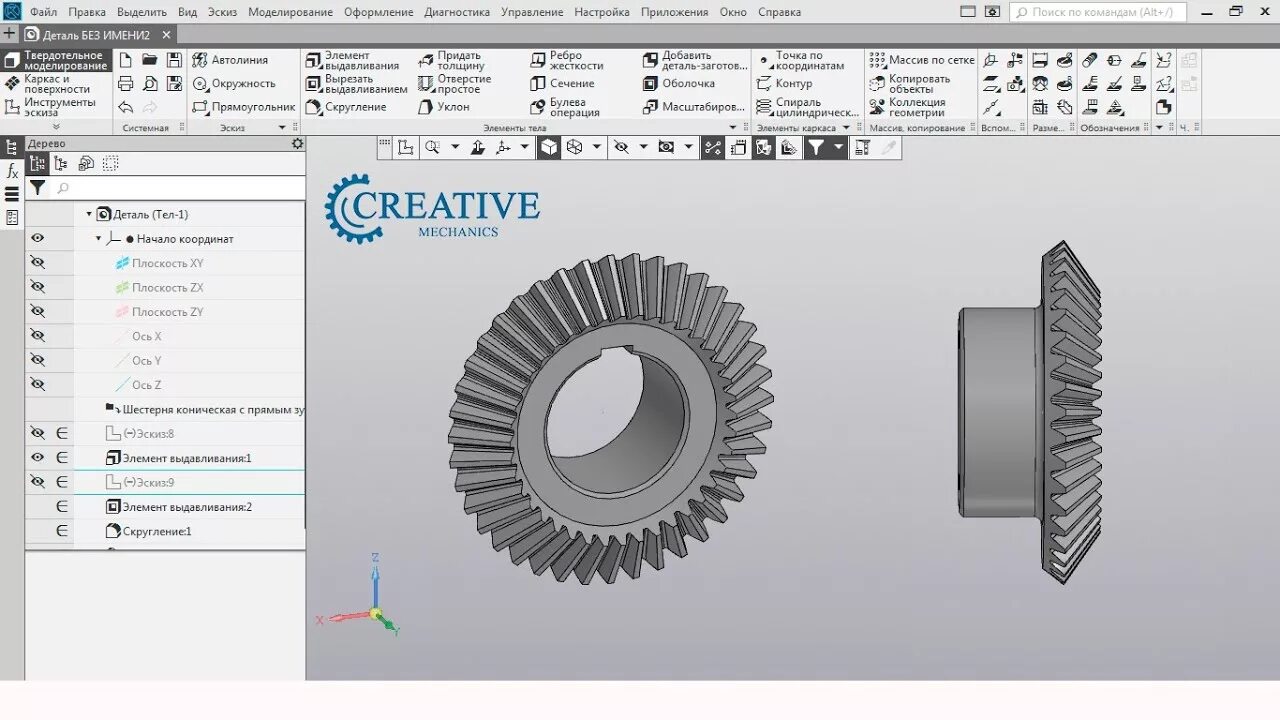This screenshot has width=1280, height=720.
Task: Show the Ось X axis
Action: click(x=38, y=336)
